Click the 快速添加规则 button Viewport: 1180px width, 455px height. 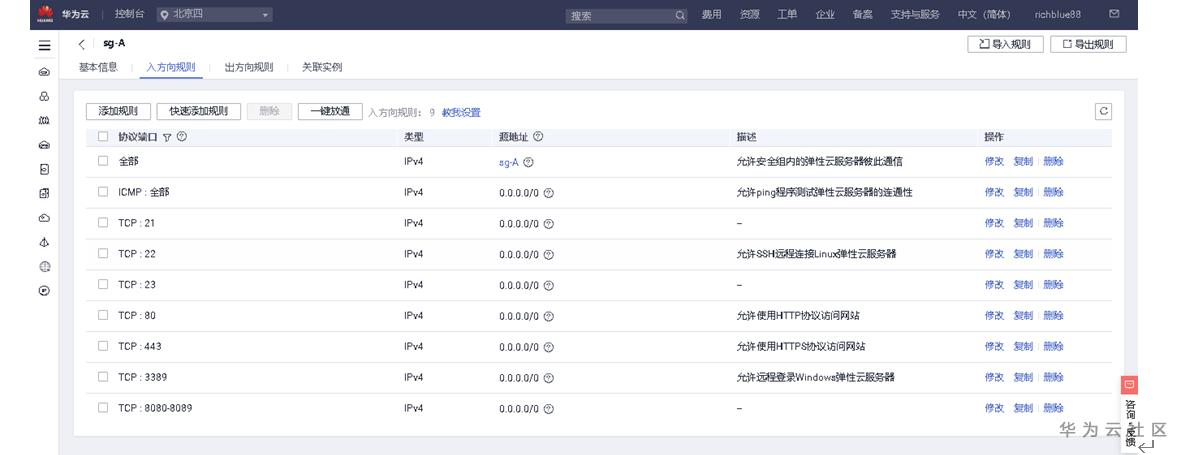[199, 111]
